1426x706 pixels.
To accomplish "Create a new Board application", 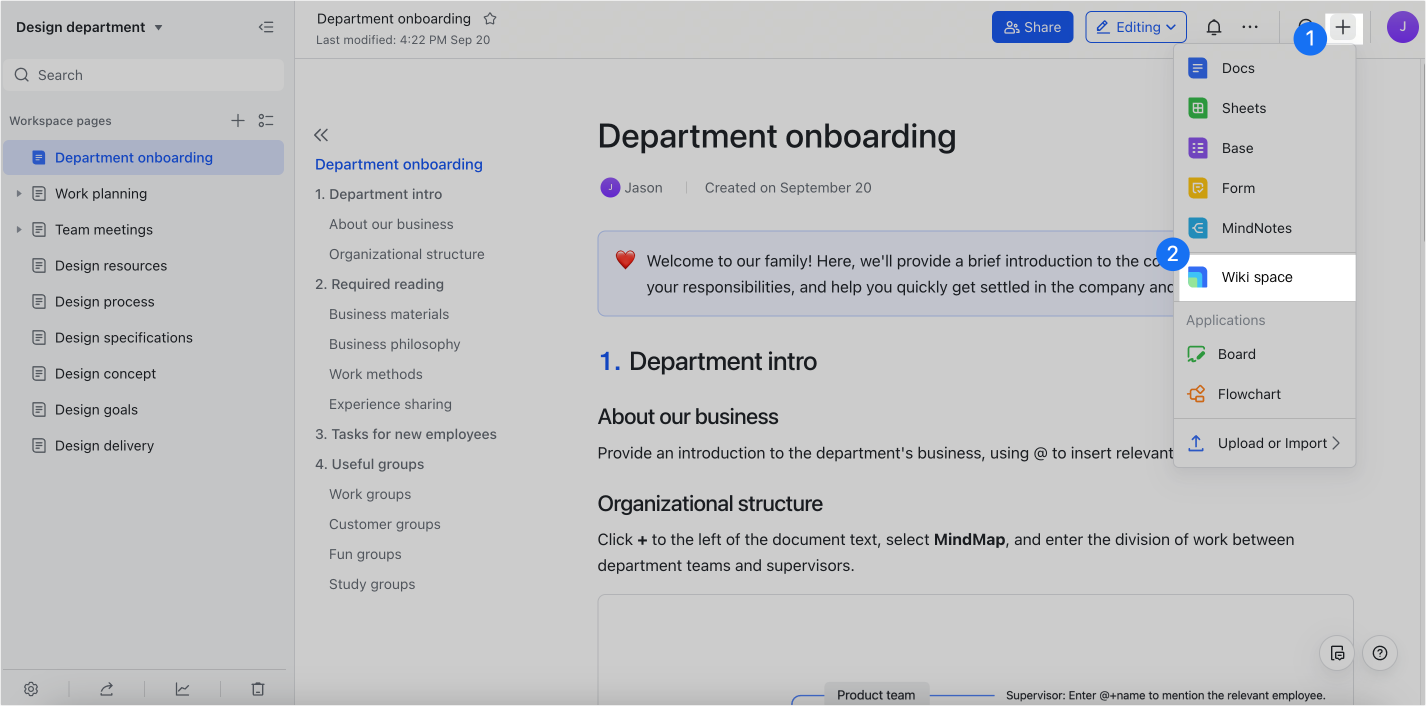I will (x=1237, y=353).
